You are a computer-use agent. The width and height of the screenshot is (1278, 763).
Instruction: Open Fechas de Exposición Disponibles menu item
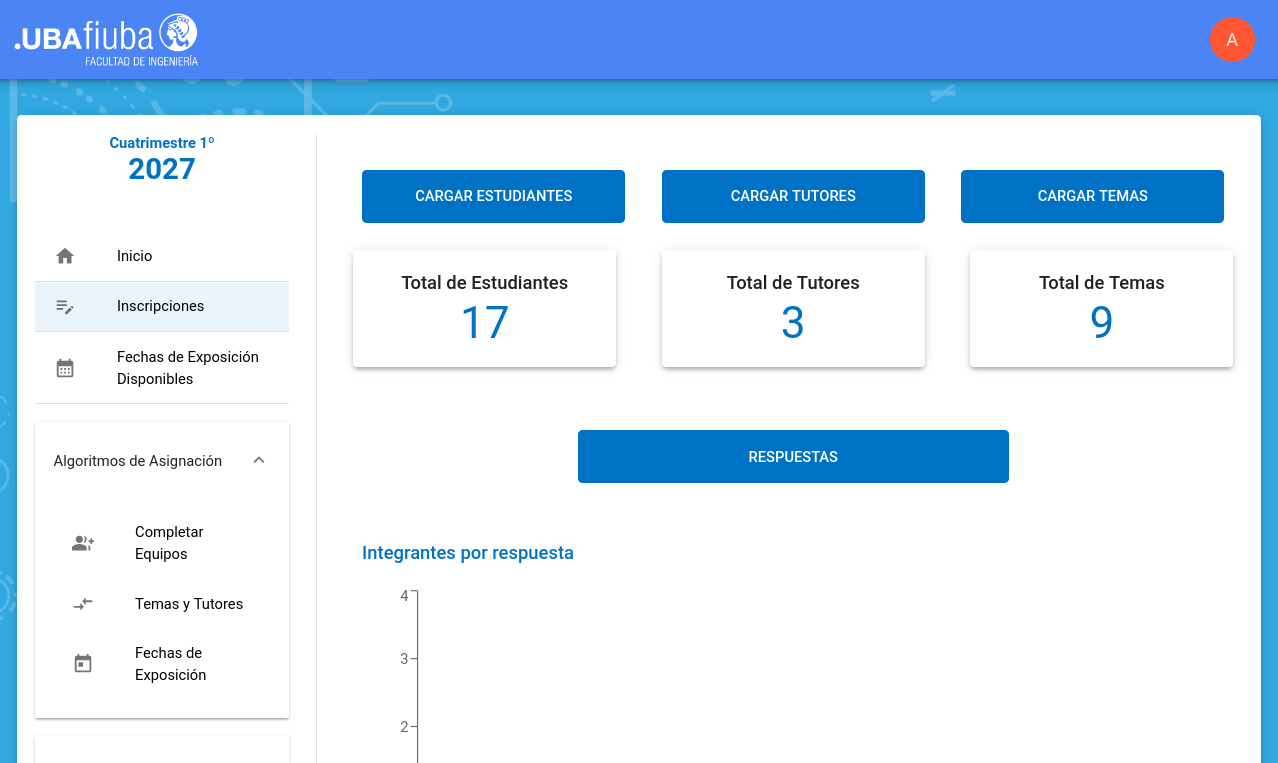coord(187,368)
